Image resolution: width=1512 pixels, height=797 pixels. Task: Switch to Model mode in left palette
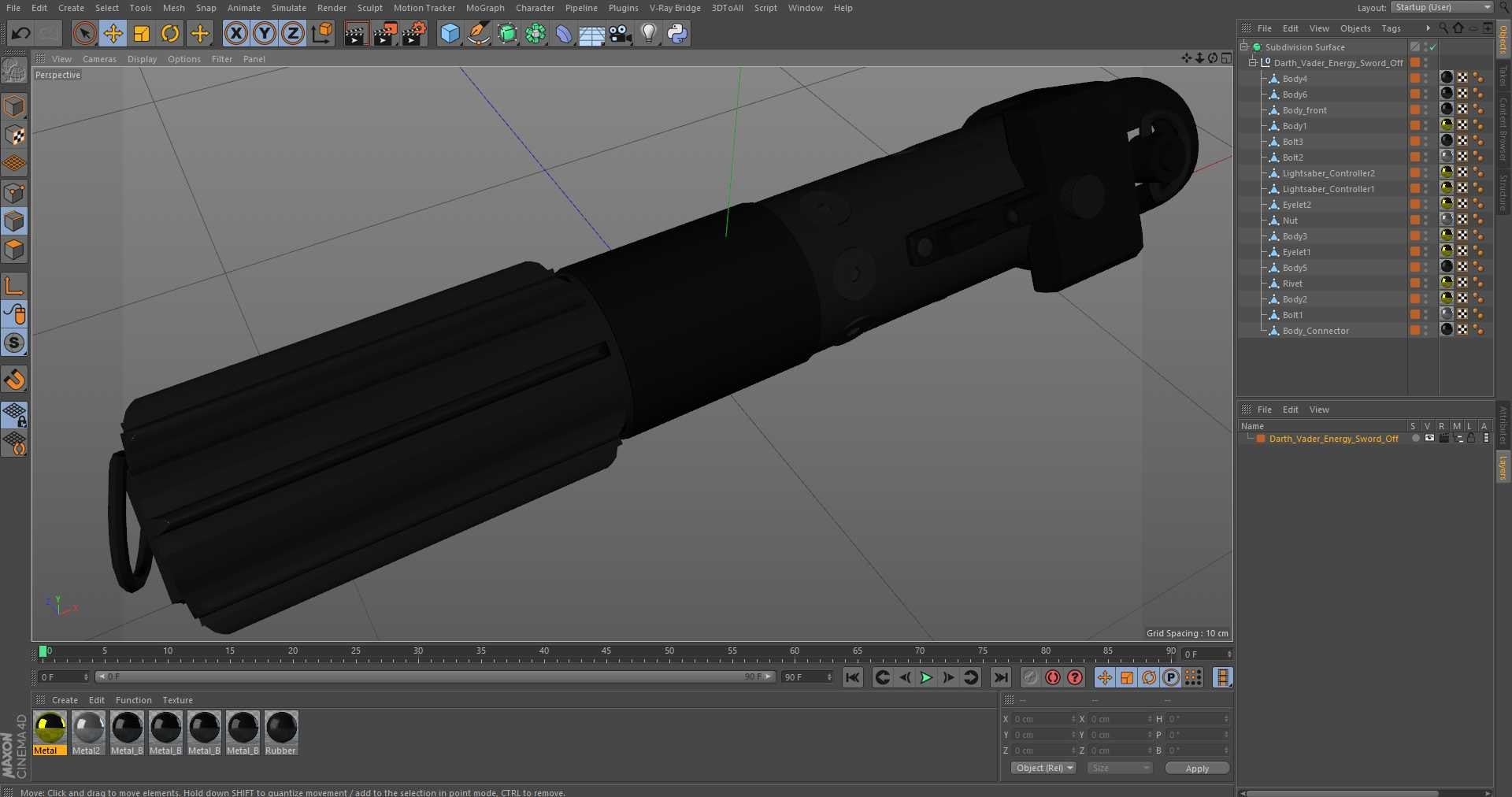(14, 106)
